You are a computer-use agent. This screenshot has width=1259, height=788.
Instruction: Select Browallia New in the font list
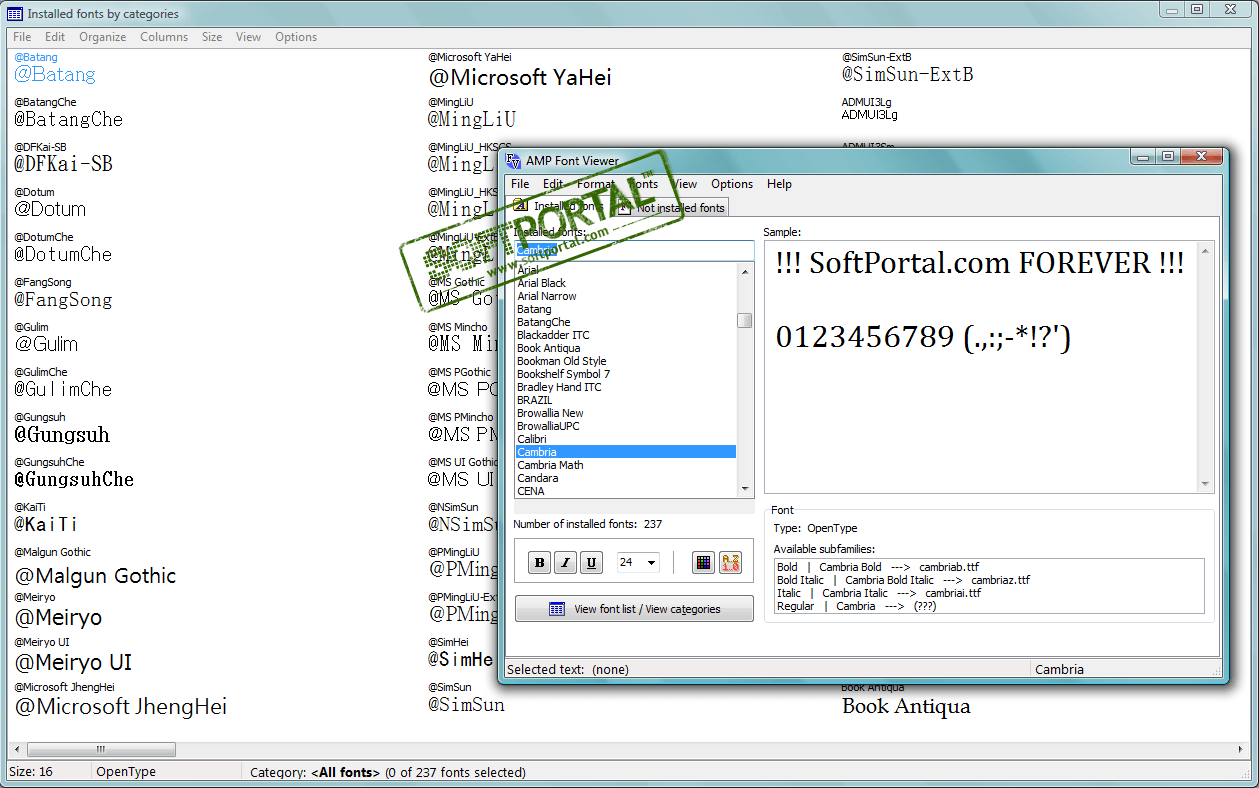click(625, 413)
